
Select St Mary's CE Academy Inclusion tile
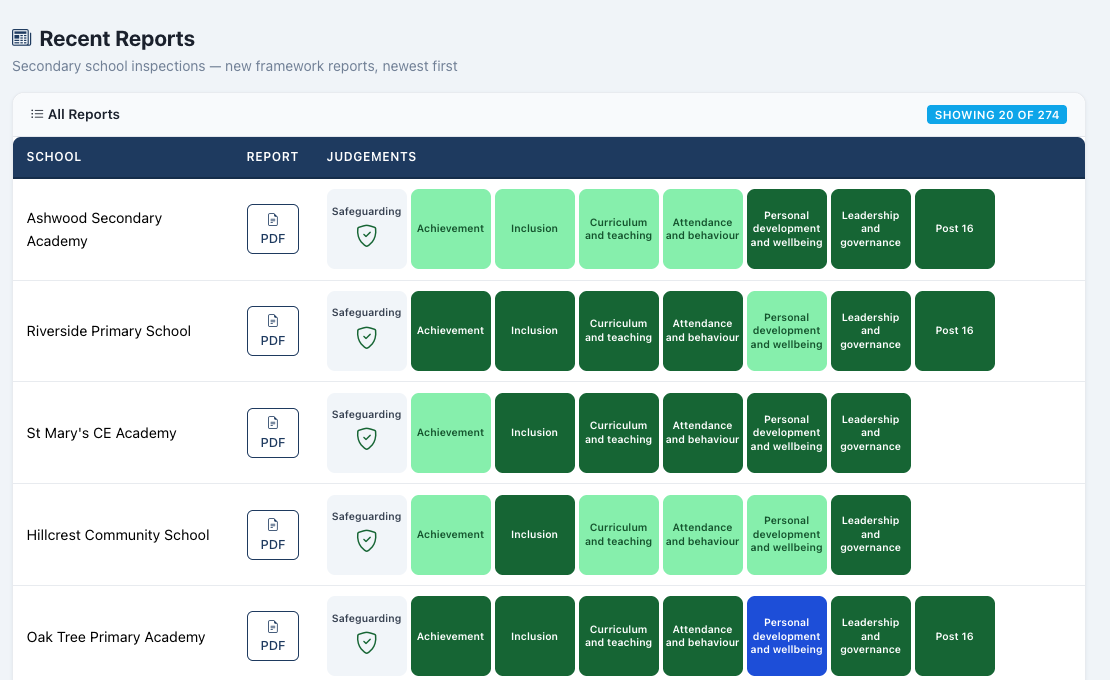click(x=534, y=432)
